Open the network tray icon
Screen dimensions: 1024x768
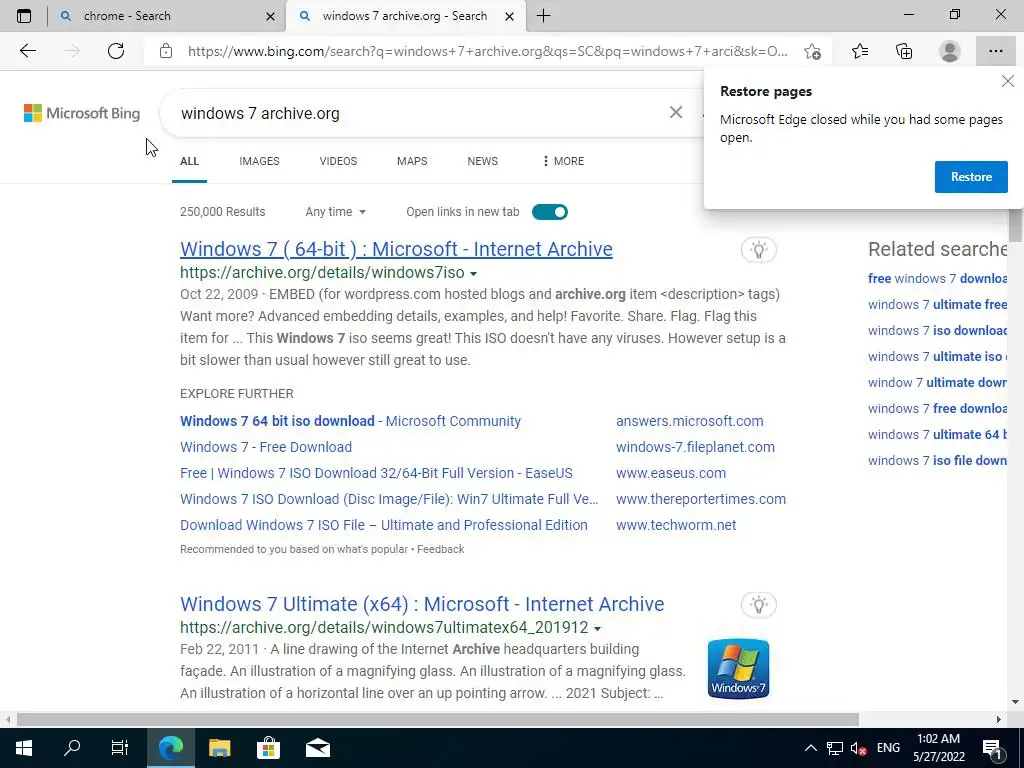pos(835,748)
